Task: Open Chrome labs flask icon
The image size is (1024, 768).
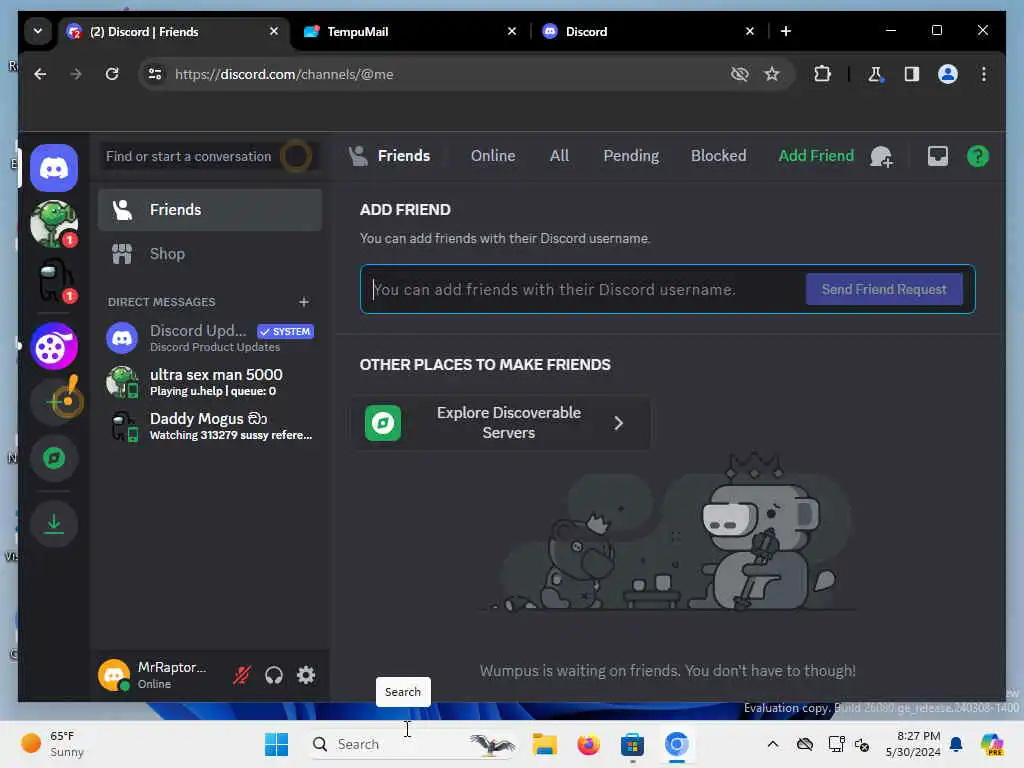Action: [875, 74]
